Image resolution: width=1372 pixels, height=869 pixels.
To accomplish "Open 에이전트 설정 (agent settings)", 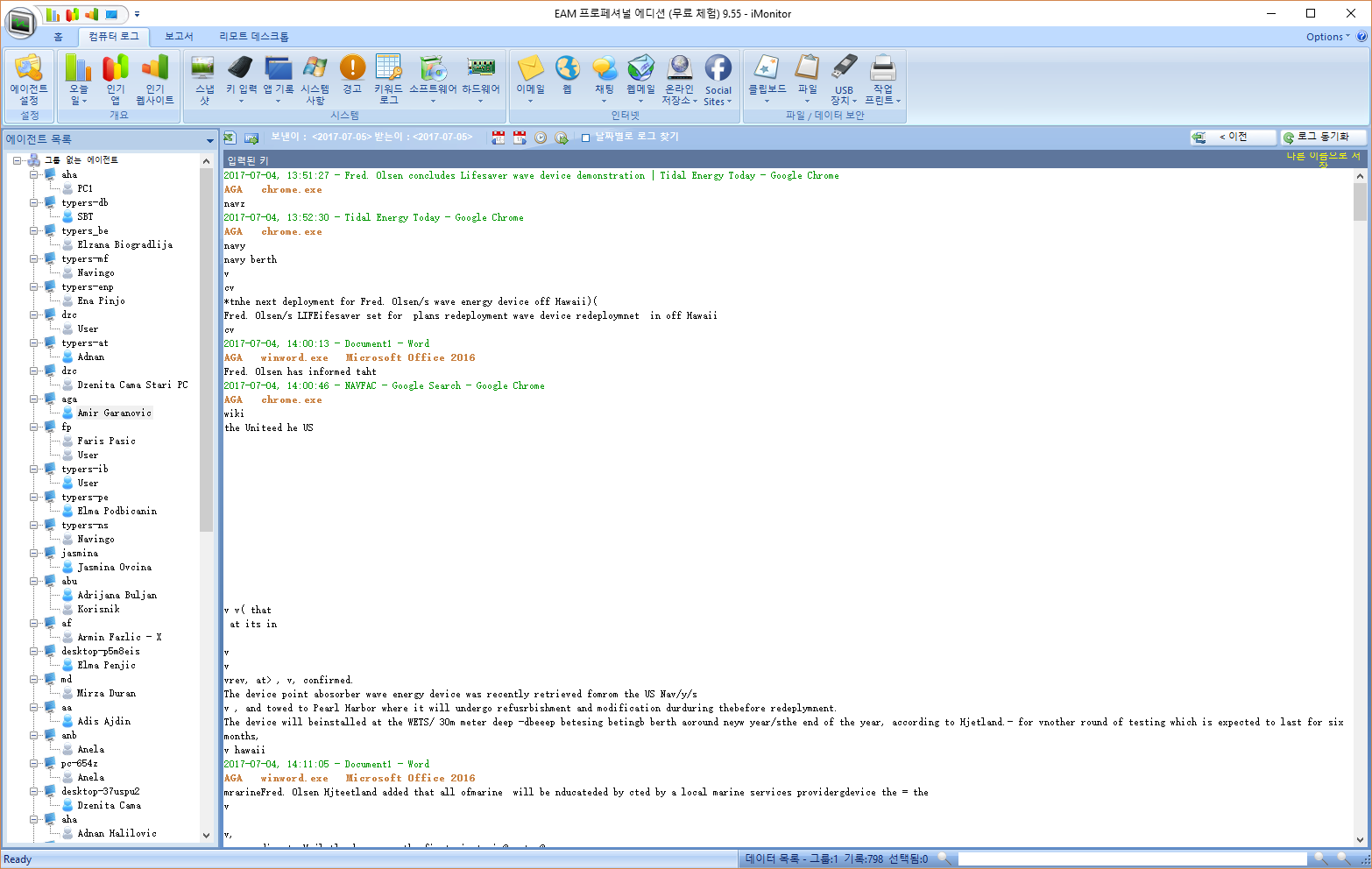I will [x=29, y=81].
